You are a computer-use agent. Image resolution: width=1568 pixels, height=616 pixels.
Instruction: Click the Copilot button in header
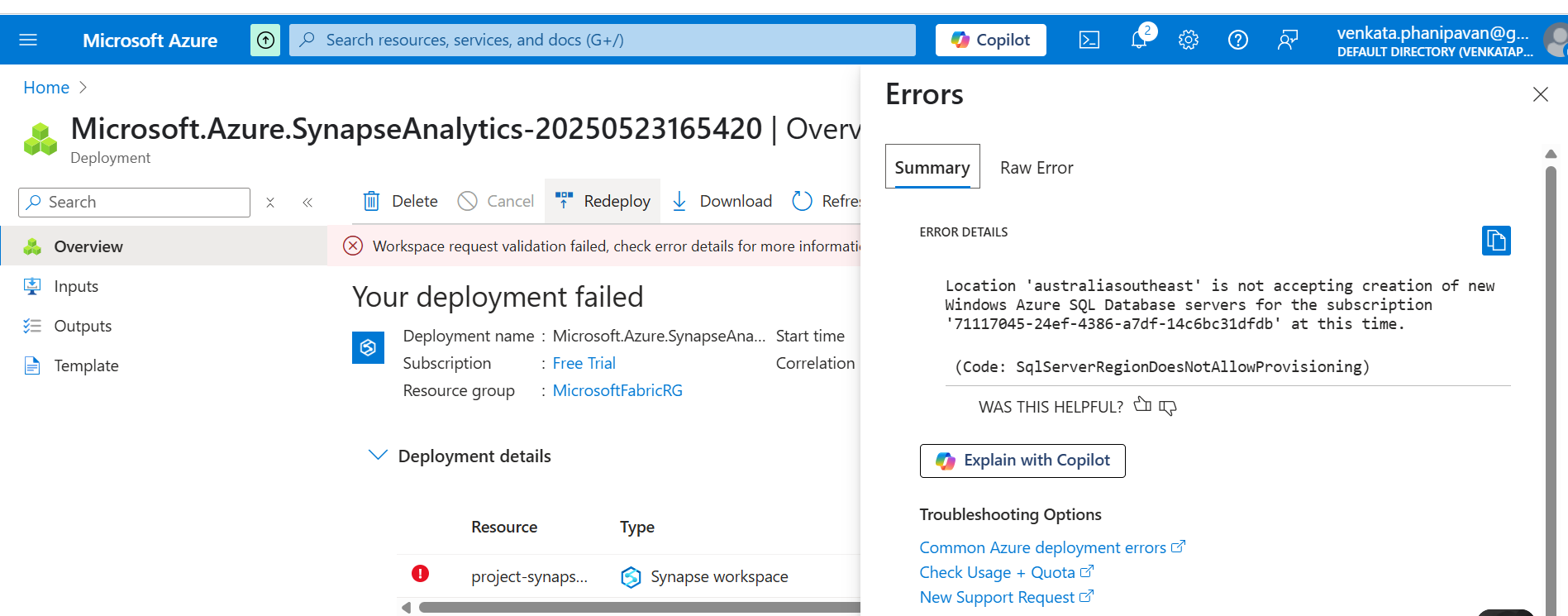pyautogui.click(x=990, y=40)
